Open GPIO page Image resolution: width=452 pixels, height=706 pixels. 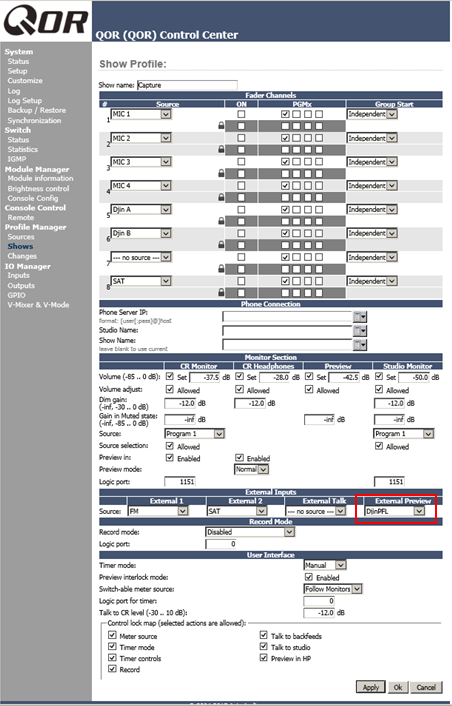16,295
